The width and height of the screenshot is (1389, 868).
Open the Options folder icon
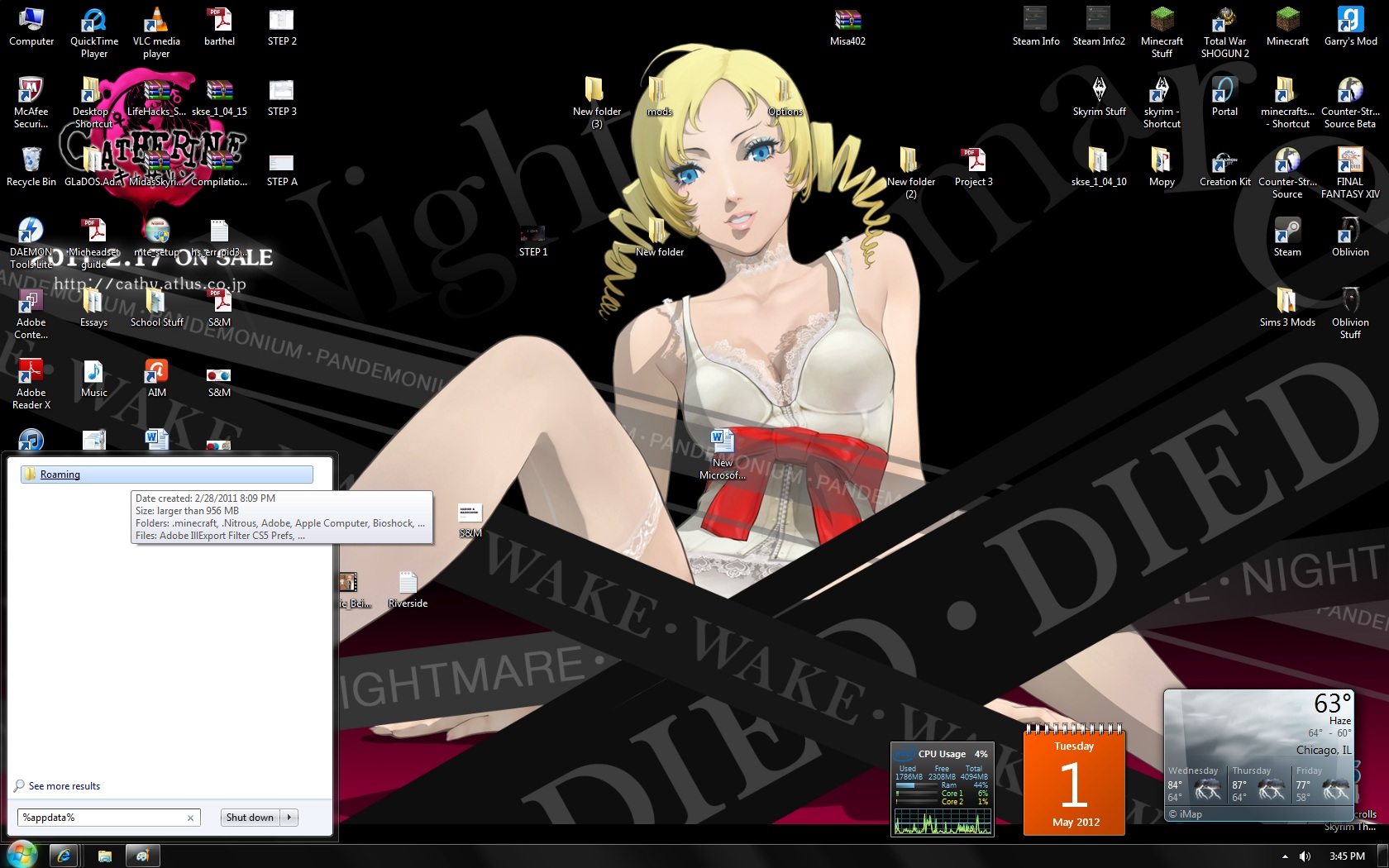[785, 97]
